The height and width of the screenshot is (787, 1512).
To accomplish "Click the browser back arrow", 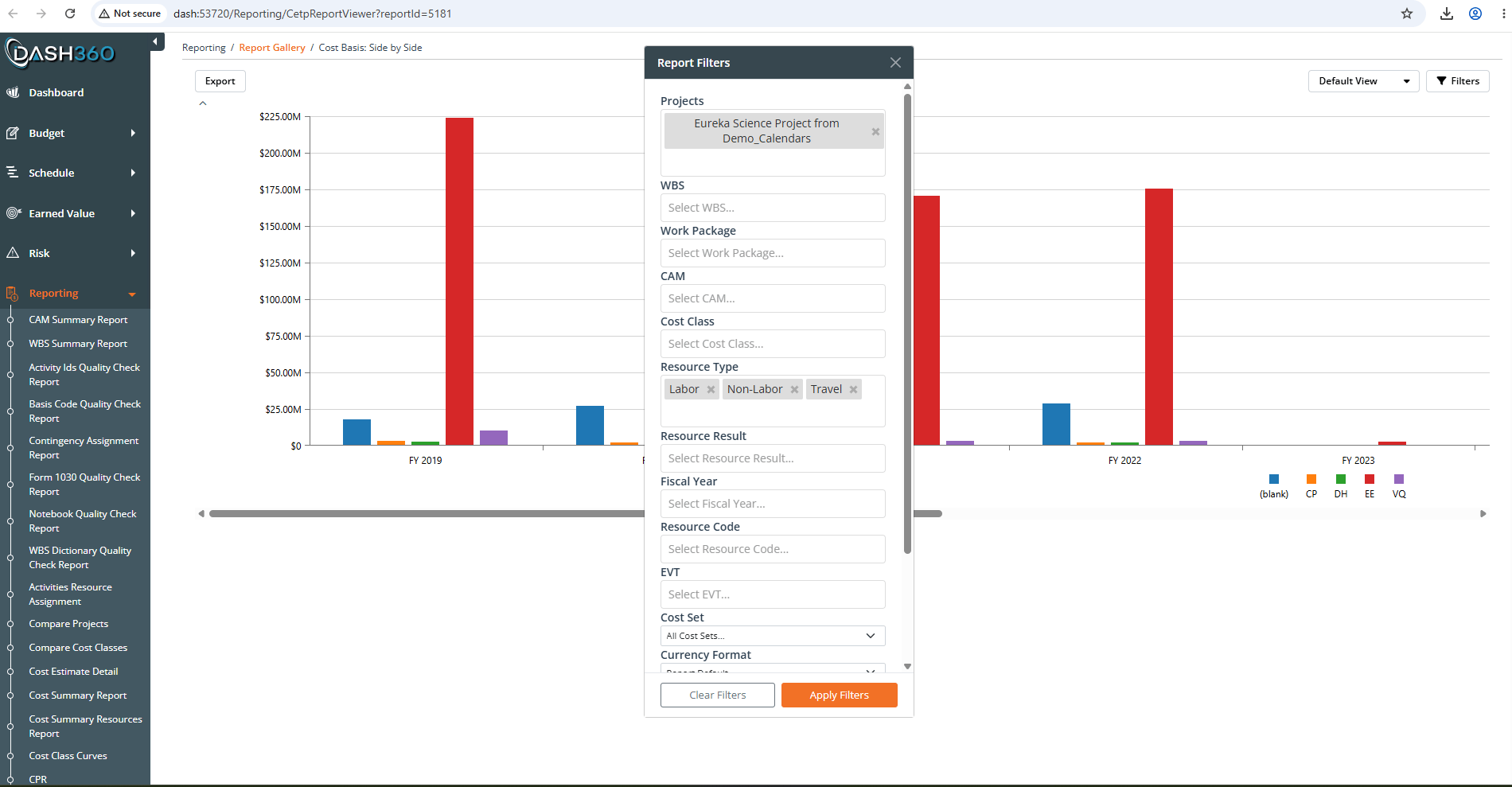I will coord(14,14).
